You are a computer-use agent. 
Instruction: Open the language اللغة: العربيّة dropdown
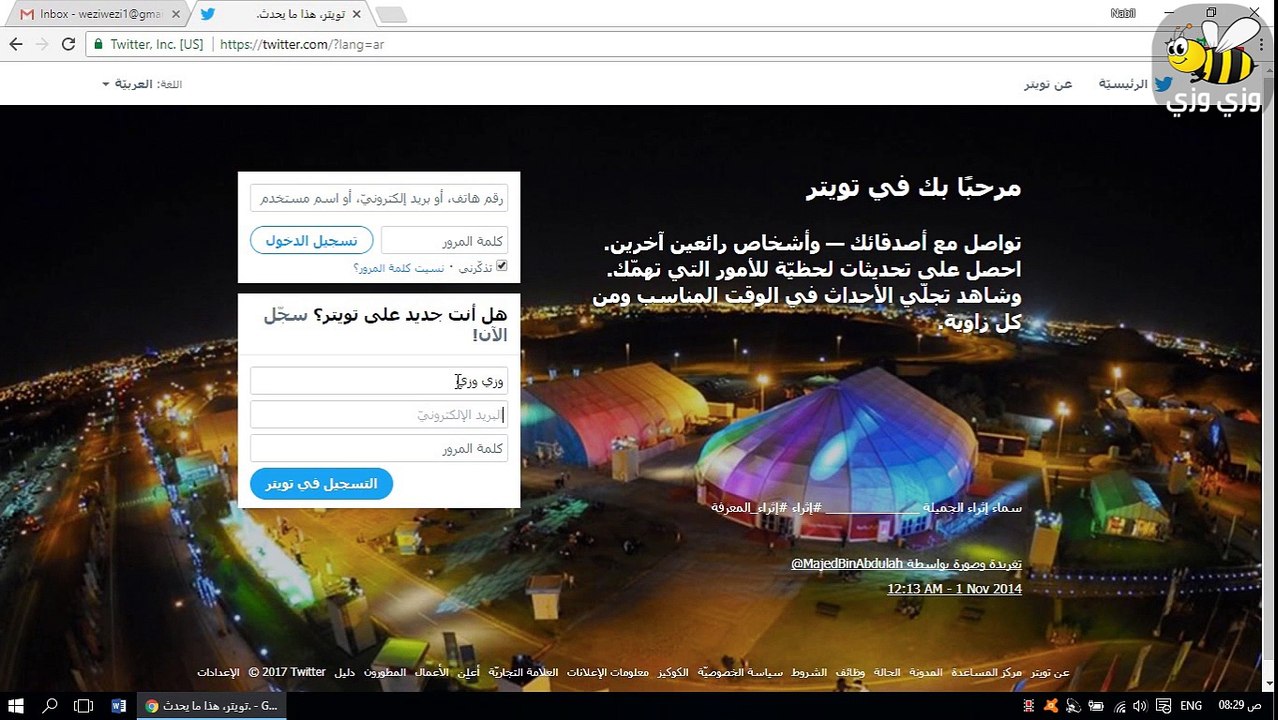(x=142, y=84)
